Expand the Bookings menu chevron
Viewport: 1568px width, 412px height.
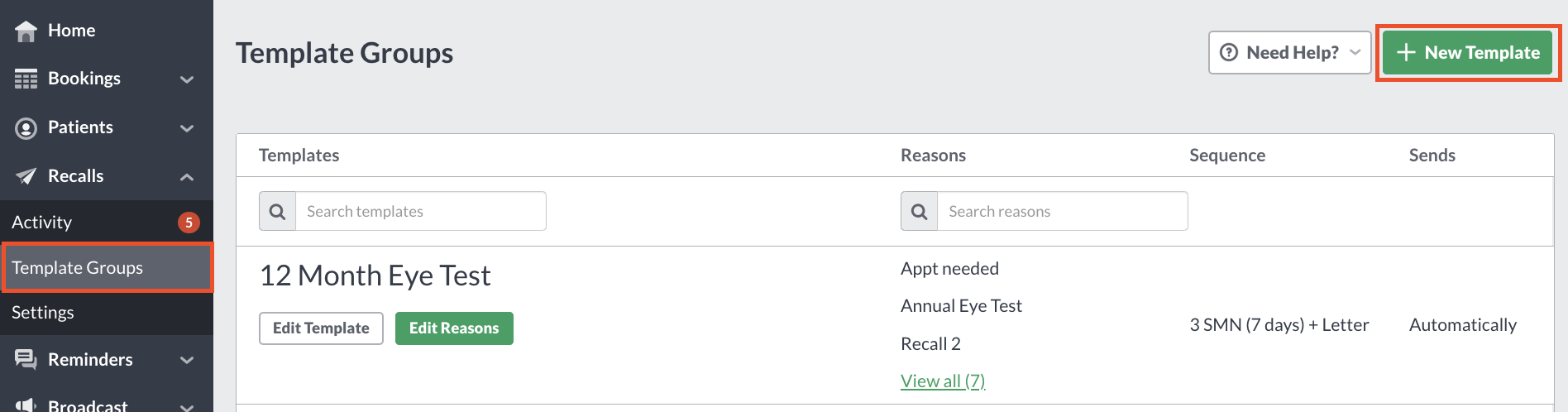tap(187, 79)
